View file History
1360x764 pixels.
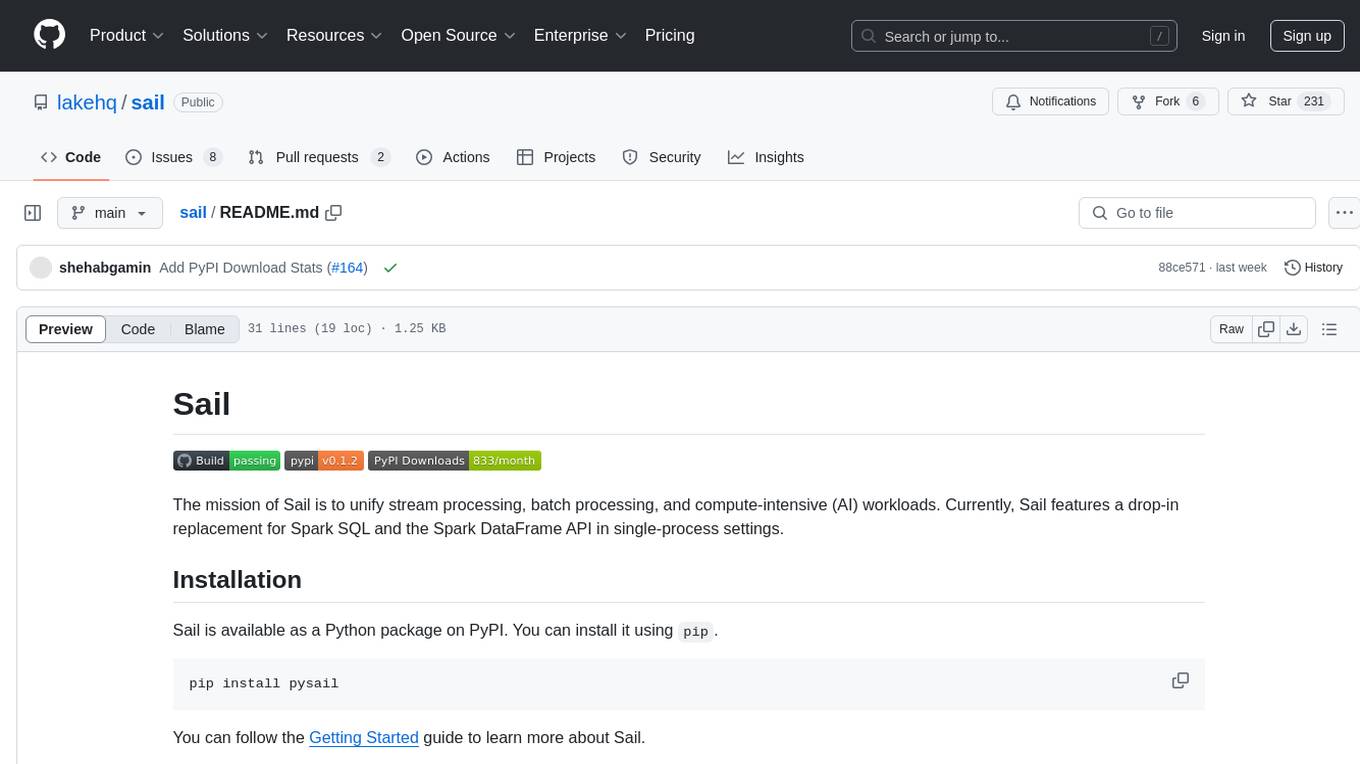[1313, 268]
